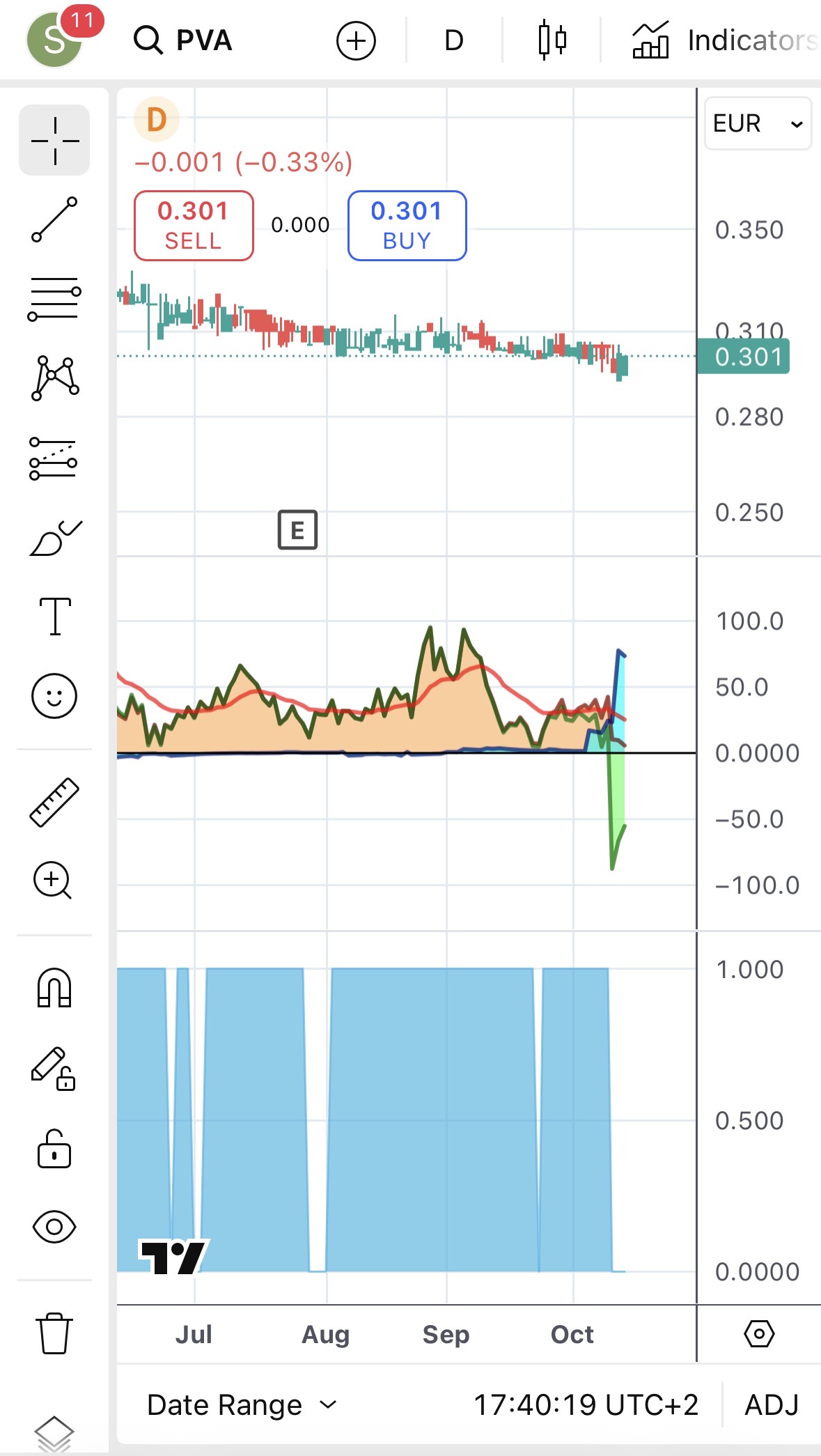Select the text annotation tool
The image size is (821, 1456).
54,617
